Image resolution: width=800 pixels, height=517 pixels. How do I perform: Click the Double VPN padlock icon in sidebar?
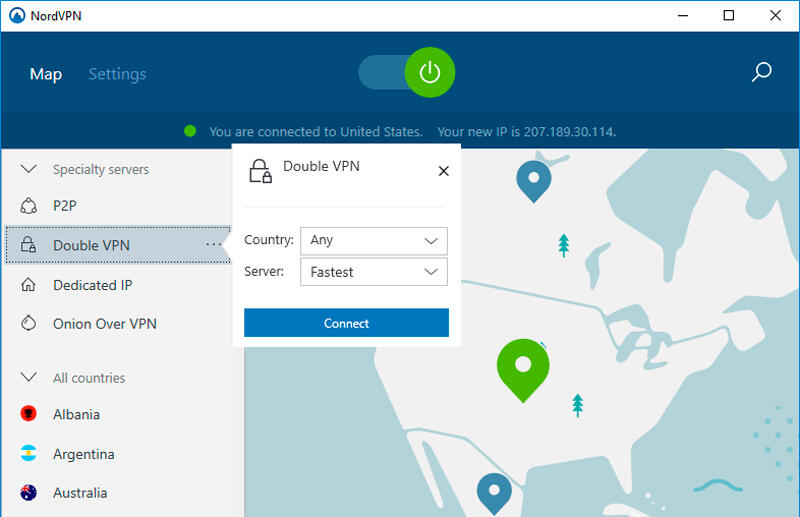[29, 245]
